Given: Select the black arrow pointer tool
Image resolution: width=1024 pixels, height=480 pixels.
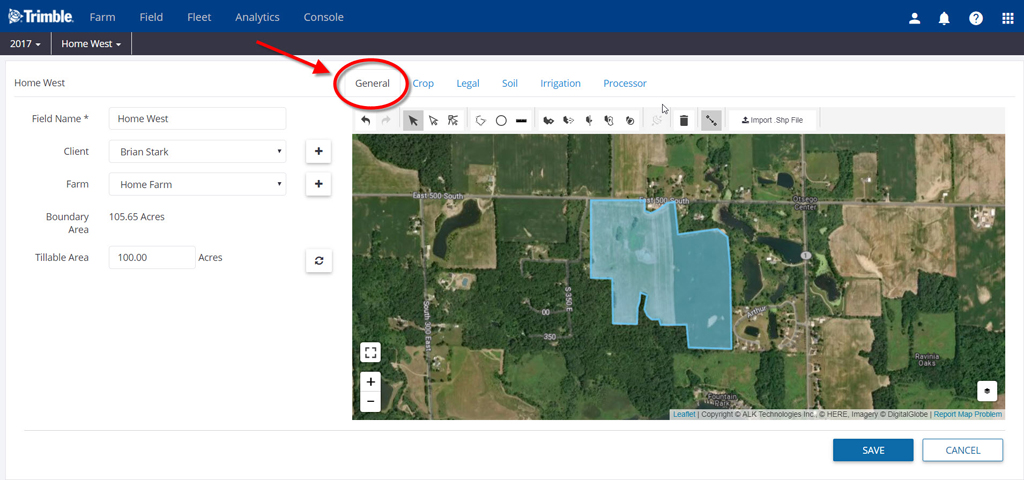Looking at the screenshot, I should pyautogui.click(x=413, y=120).
